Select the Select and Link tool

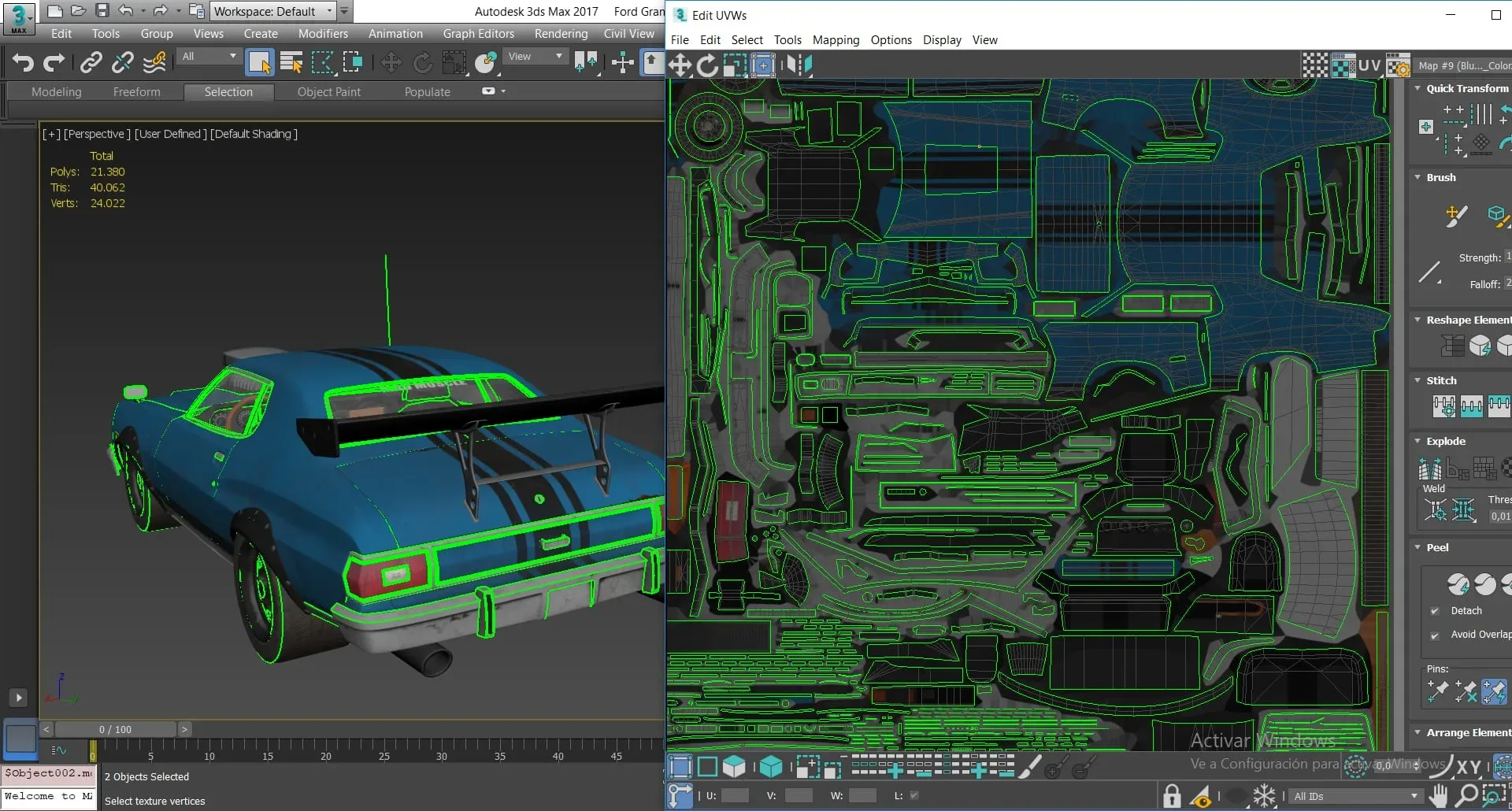[91, 62]
